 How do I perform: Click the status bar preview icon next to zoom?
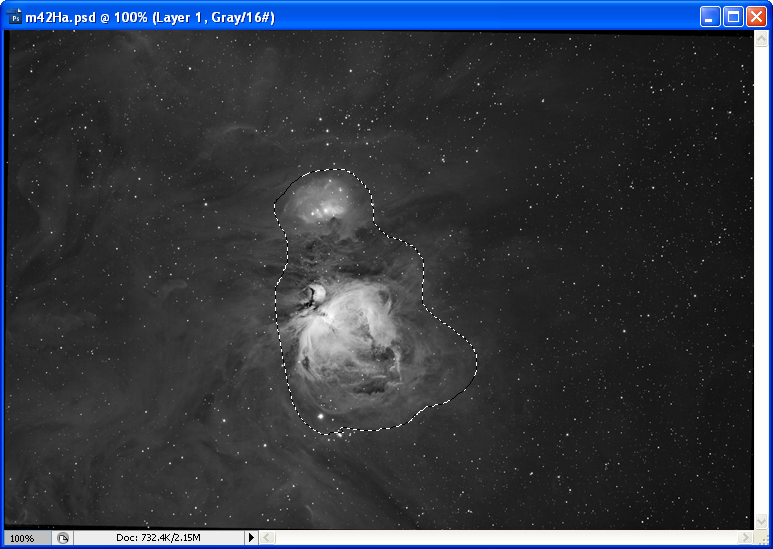pyautogui.click(x=63, y=538)
